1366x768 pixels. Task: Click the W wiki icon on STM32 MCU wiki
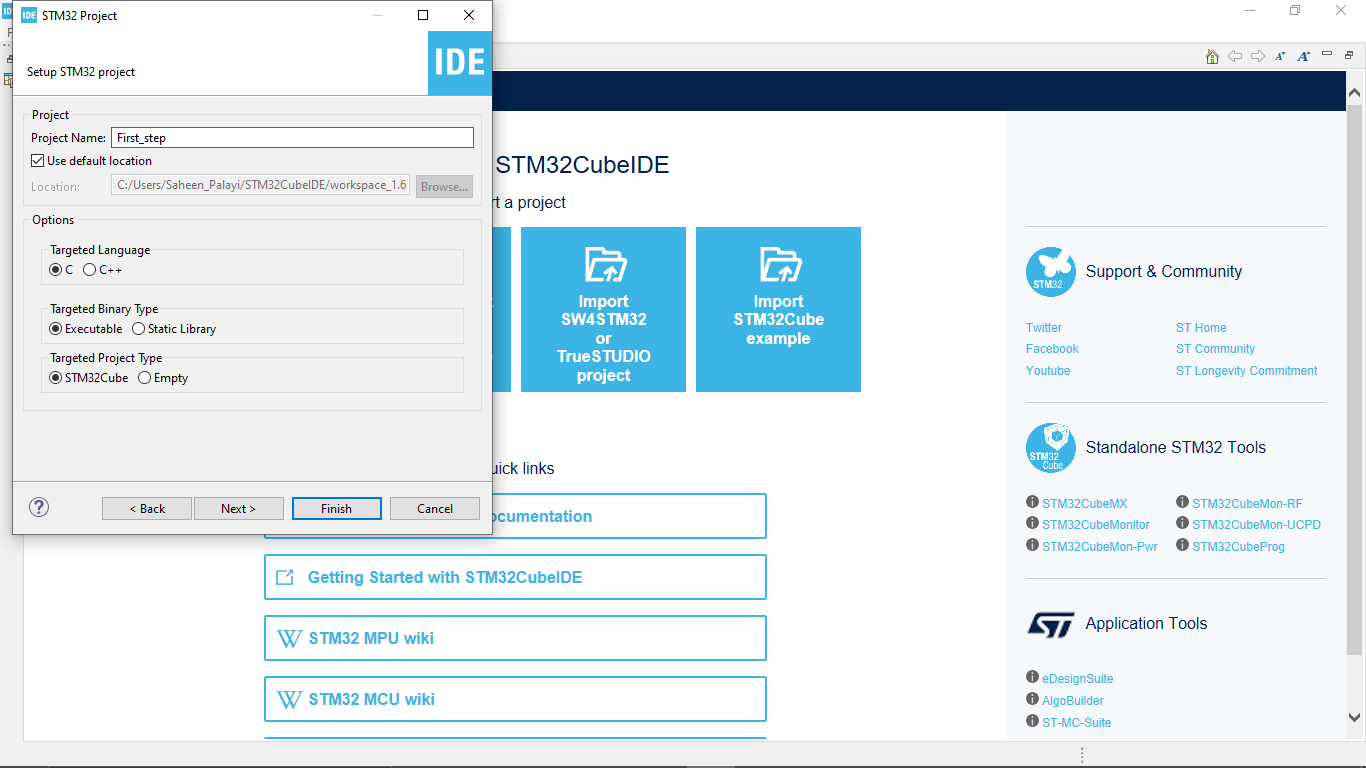click(289, 699)
